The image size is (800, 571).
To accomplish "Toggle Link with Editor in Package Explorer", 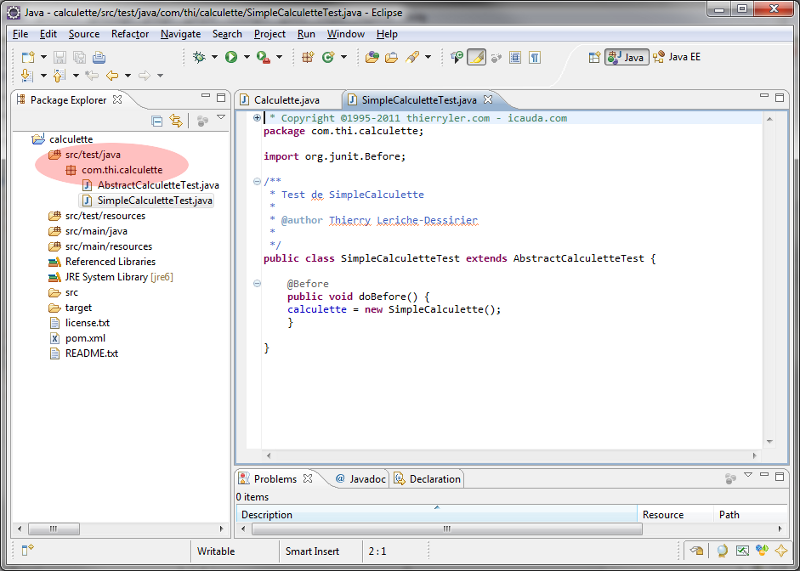I will point(176,121).
